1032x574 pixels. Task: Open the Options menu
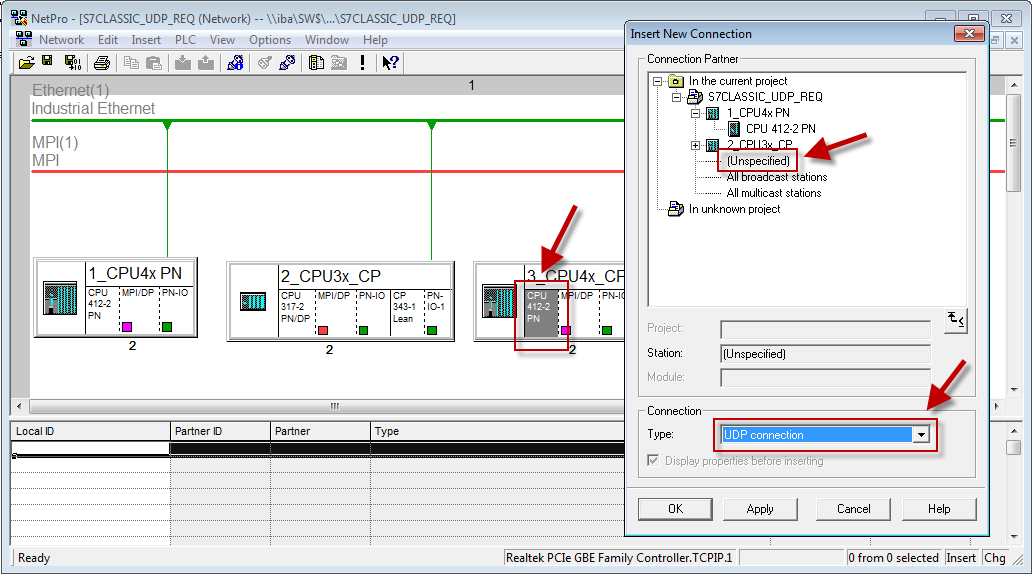pos(270,40)
